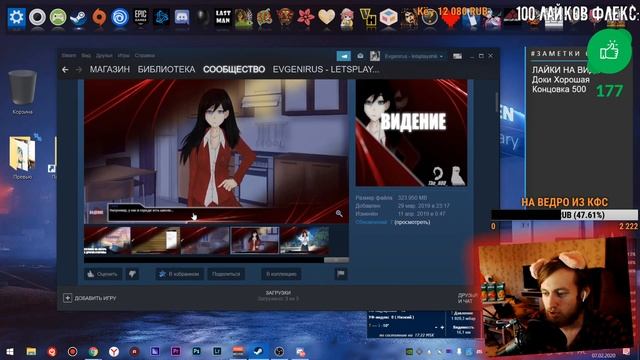Open ДРУЗЬЯ И ЧАТ panel
Screen dimensions: 640x360
(x=467, y=298)
